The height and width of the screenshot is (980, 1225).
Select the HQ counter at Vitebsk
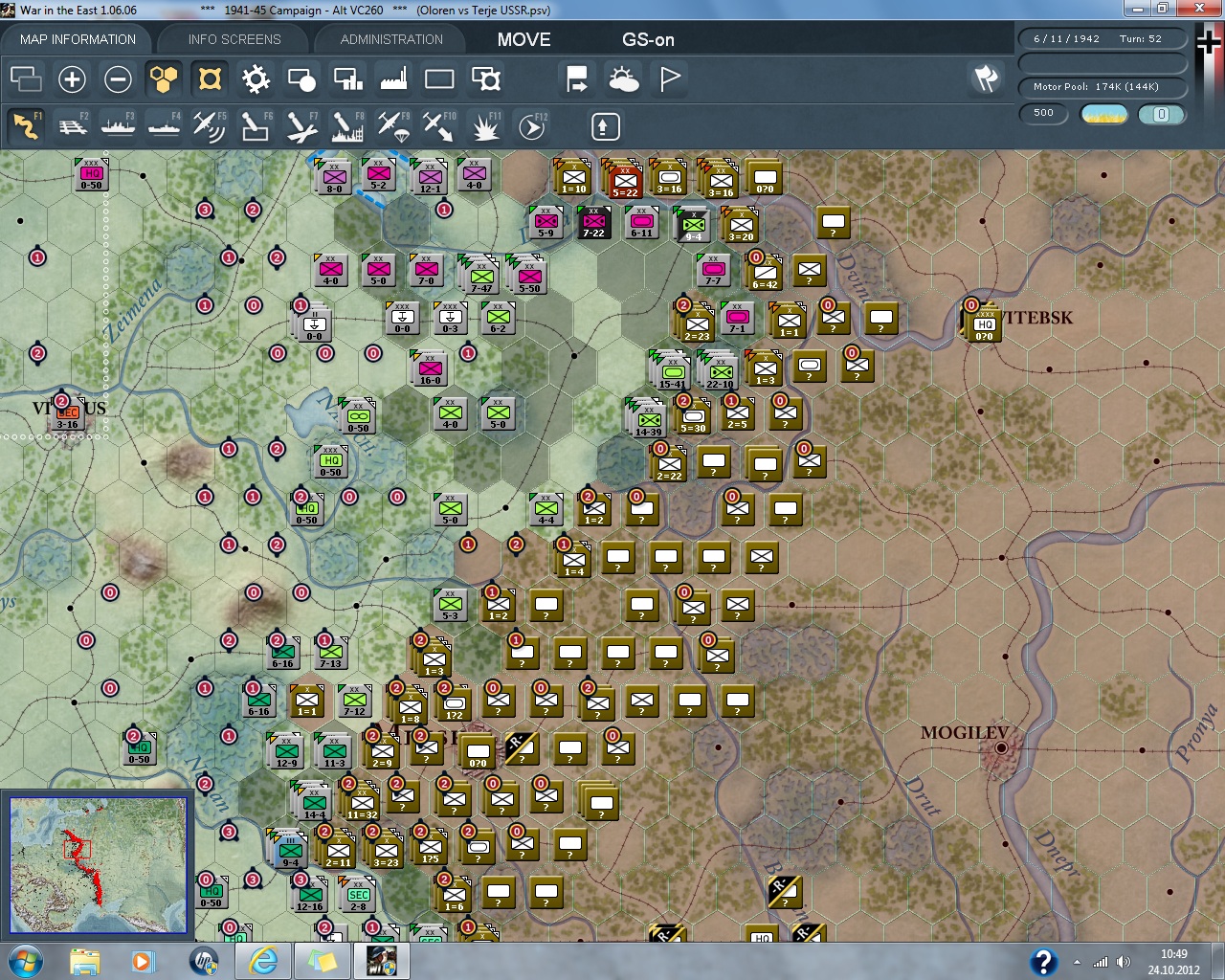(983, 323)
